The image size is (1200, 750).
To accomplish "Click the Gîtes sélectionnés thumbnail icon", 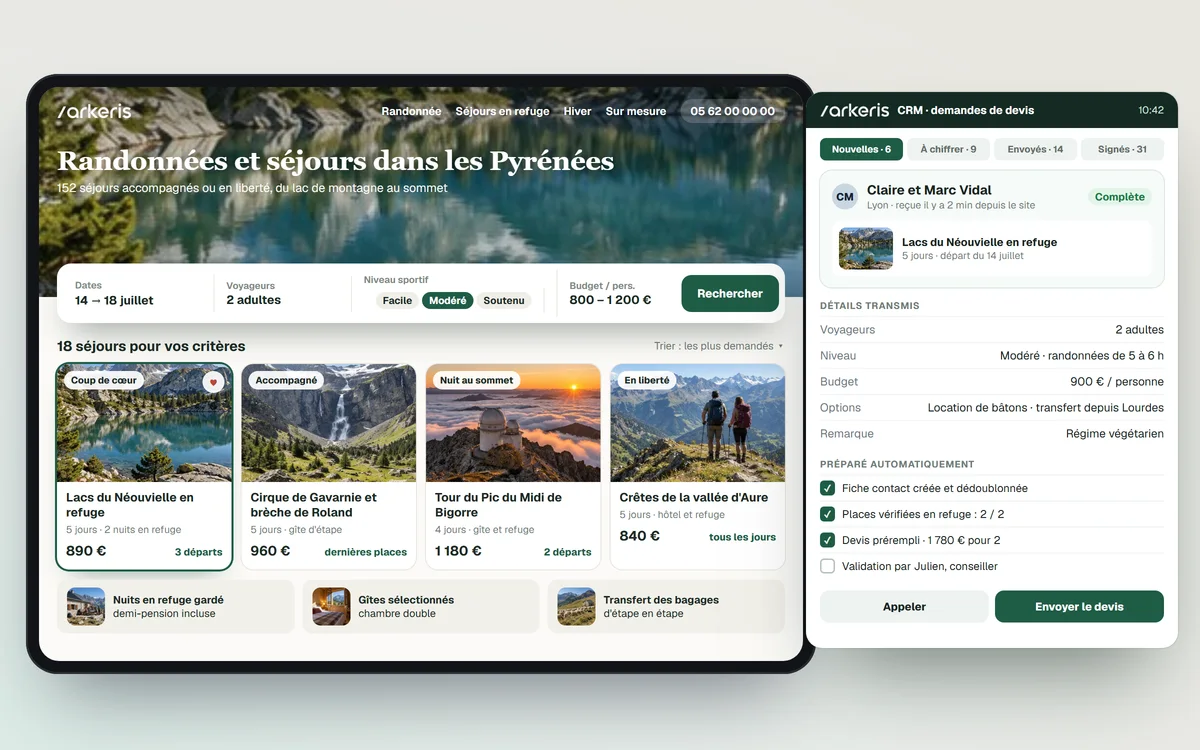I will (331, 606).
